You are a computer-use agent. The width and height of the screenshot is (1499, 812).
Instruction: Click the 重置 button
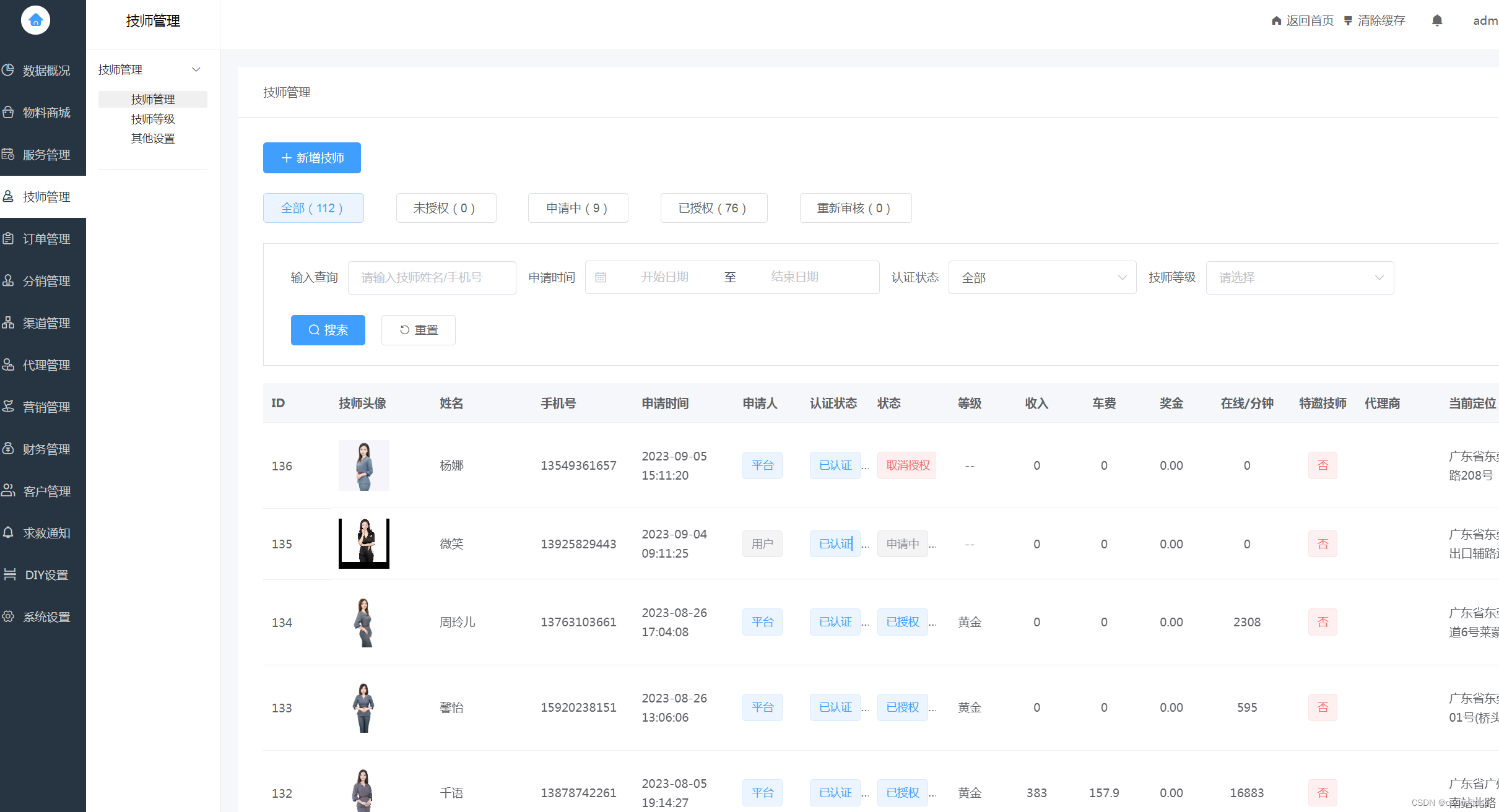point(419,330)
